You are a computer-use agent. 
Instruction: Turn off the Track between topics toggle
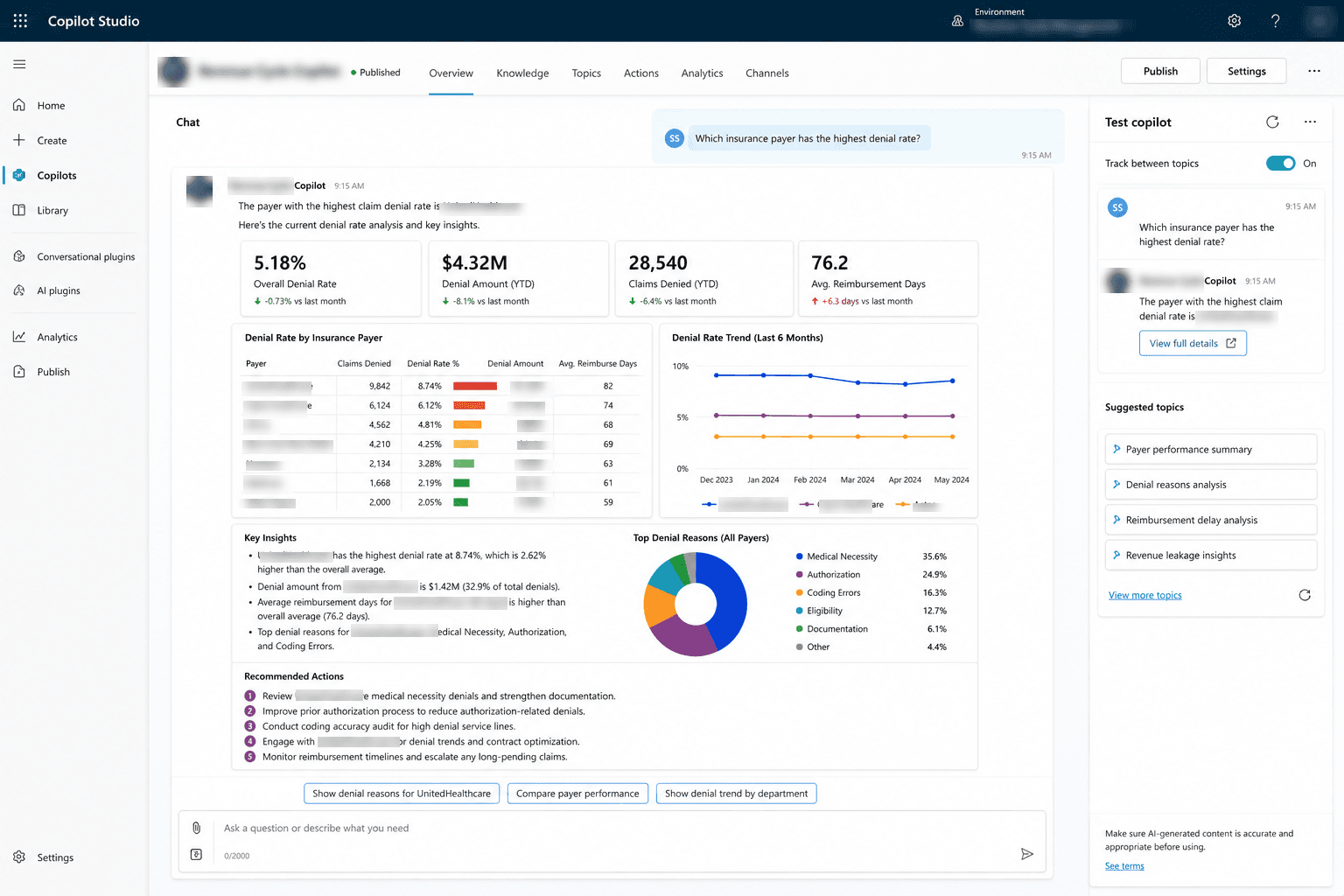pyautogui.click(x=1281, y=164)
